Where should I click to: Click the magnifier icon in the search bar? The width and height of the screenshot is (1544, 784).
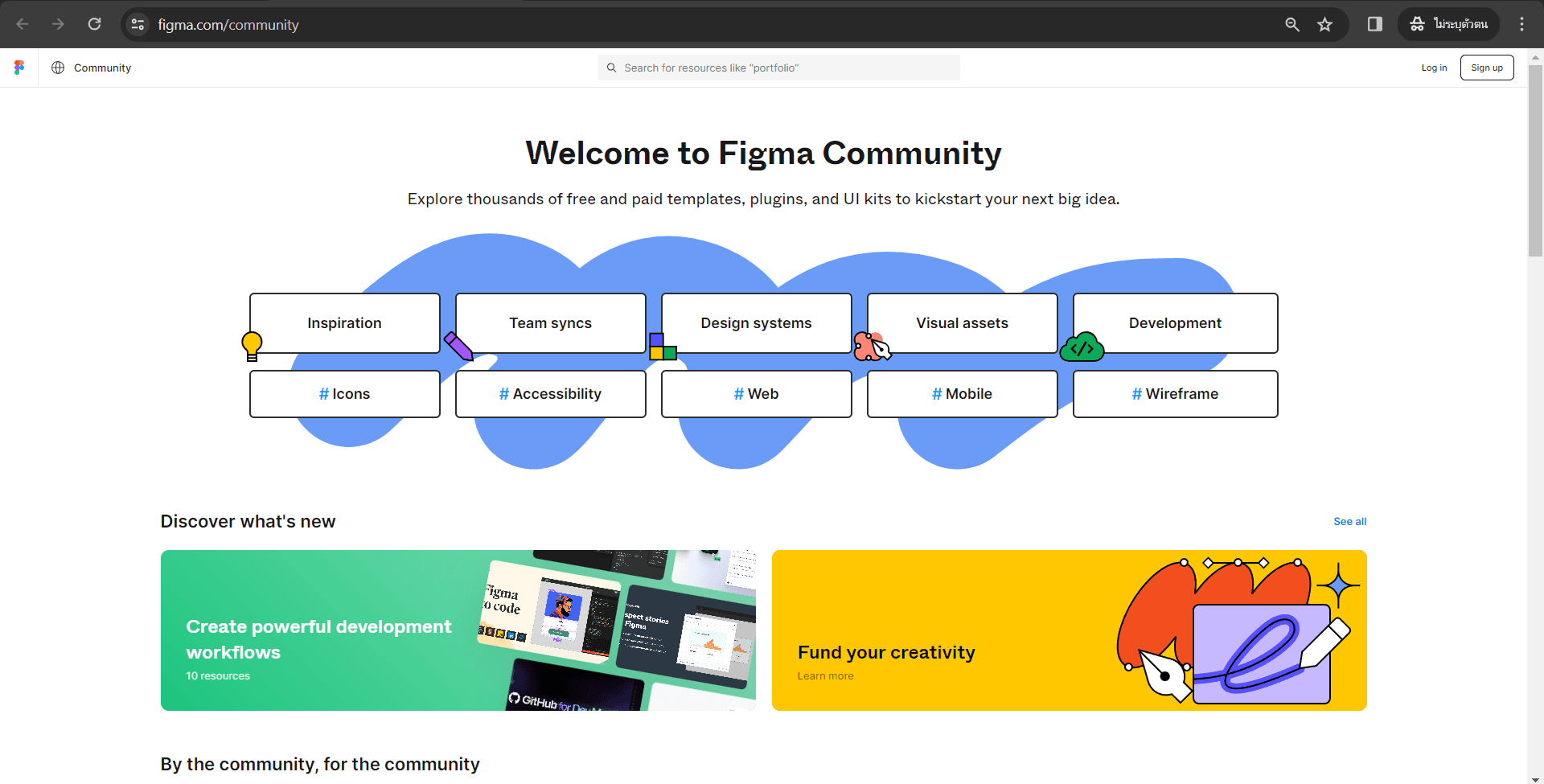(613, 68)
